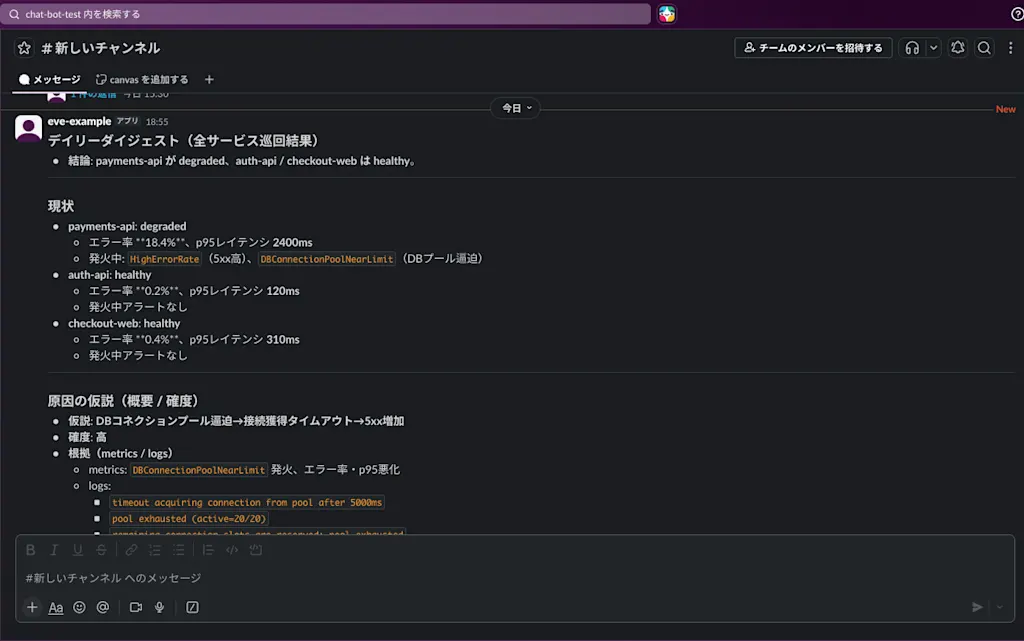Click payments-api: degraded list item
The image size is (1024, 641).
(x=127, y=226)
